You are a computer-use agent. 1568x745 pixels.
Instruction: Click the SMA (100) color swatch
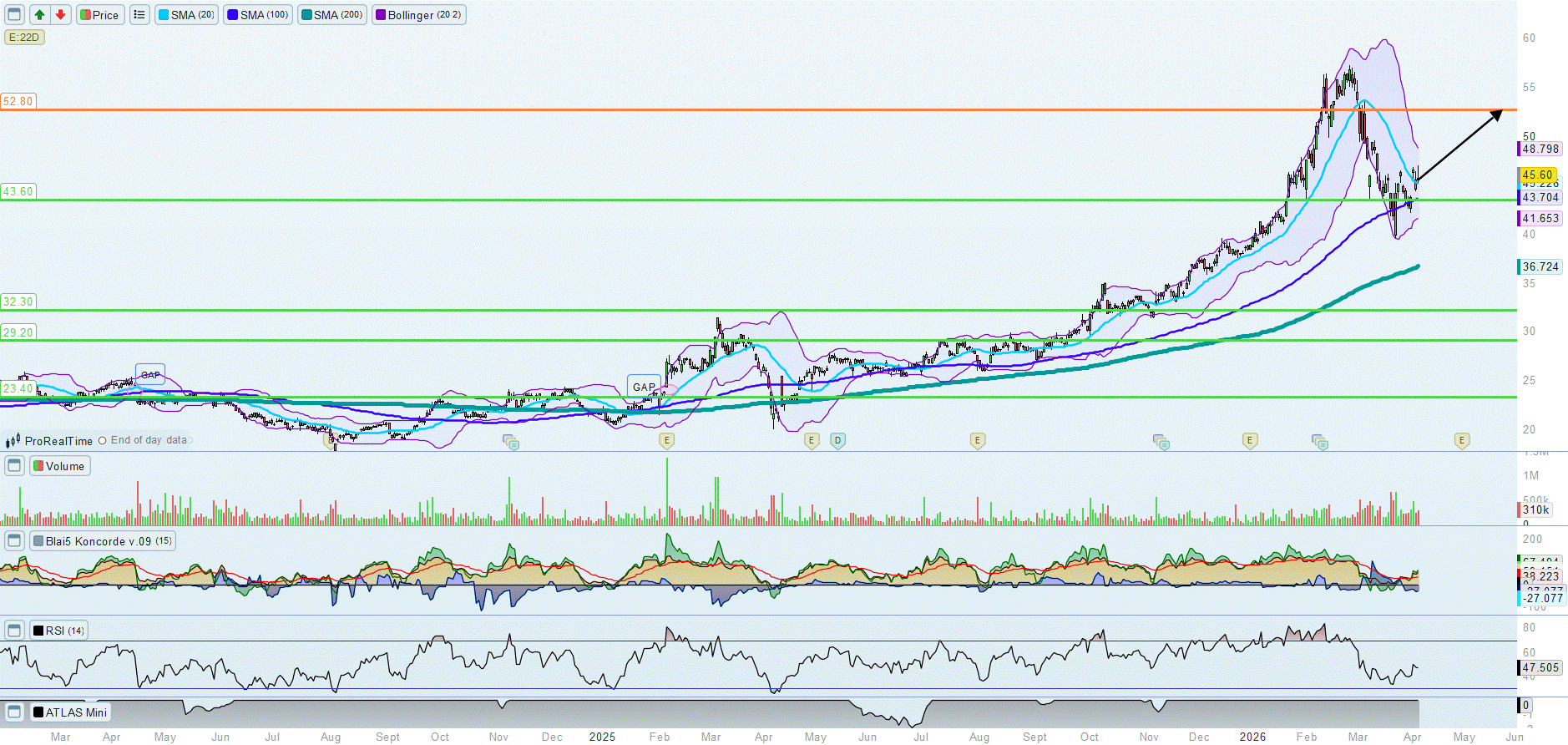pos(233,15)
